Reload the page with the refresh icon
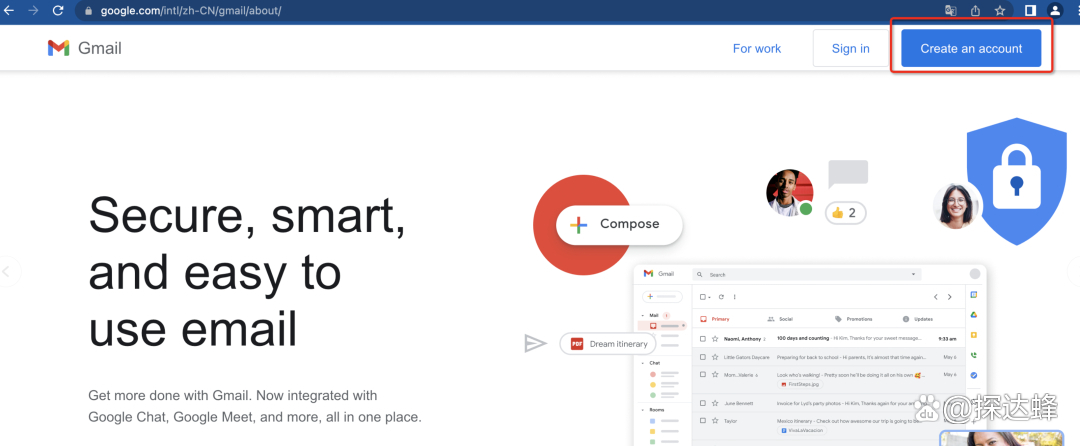 59,10
